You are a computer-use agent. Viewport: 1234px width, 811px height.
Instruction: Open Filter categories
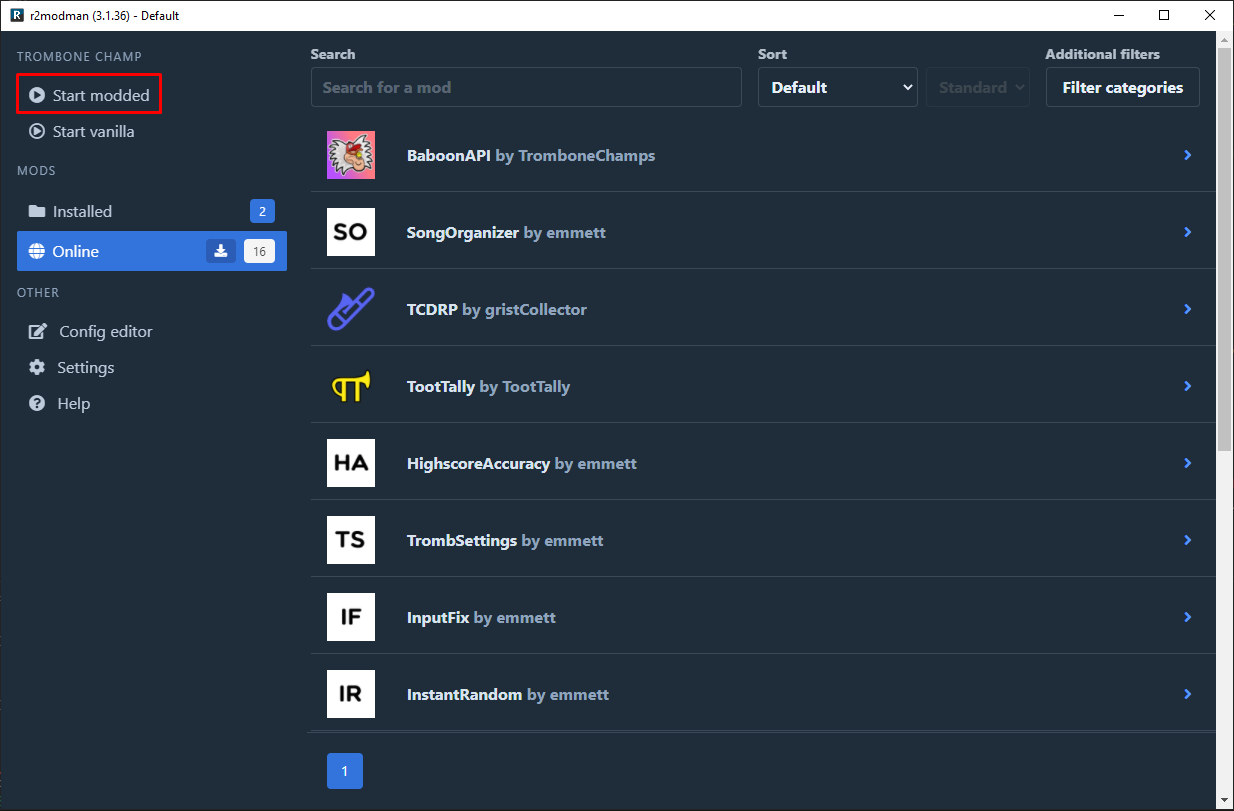(x=1123, y=87)
